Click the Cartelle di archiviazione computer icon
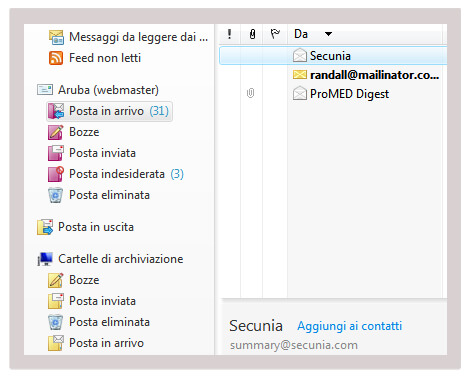Screen dimensions: 472x378 point(45,259)
